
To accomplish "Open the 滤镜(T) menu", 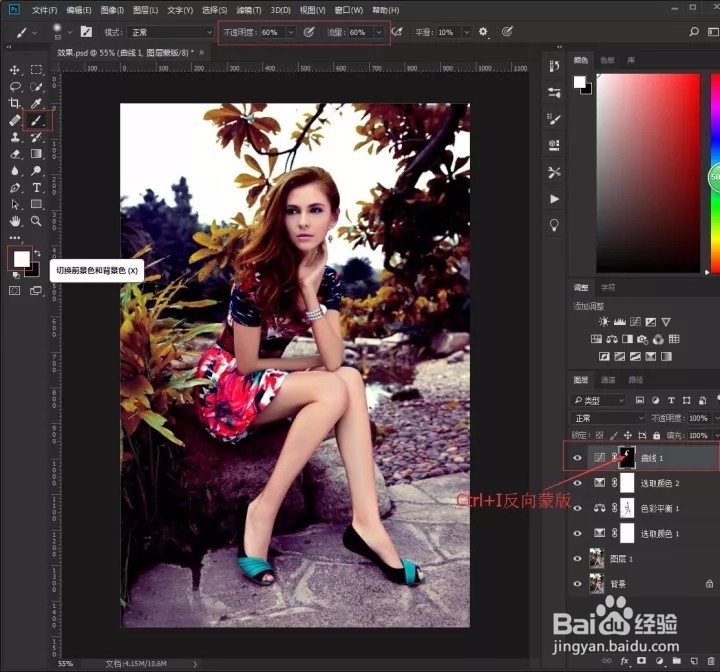I will (x=248, y=10).
